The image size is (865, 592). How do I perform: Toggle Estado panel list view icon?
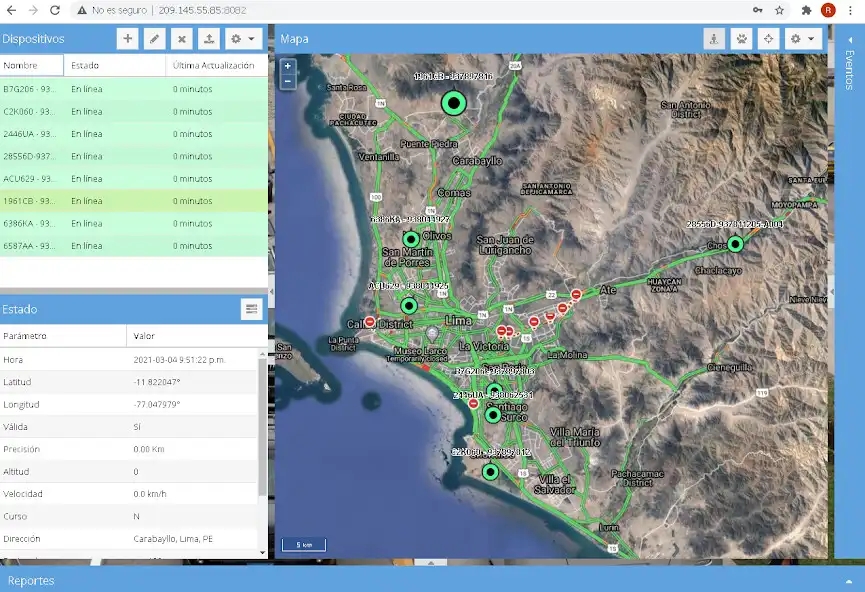[252, 309]
